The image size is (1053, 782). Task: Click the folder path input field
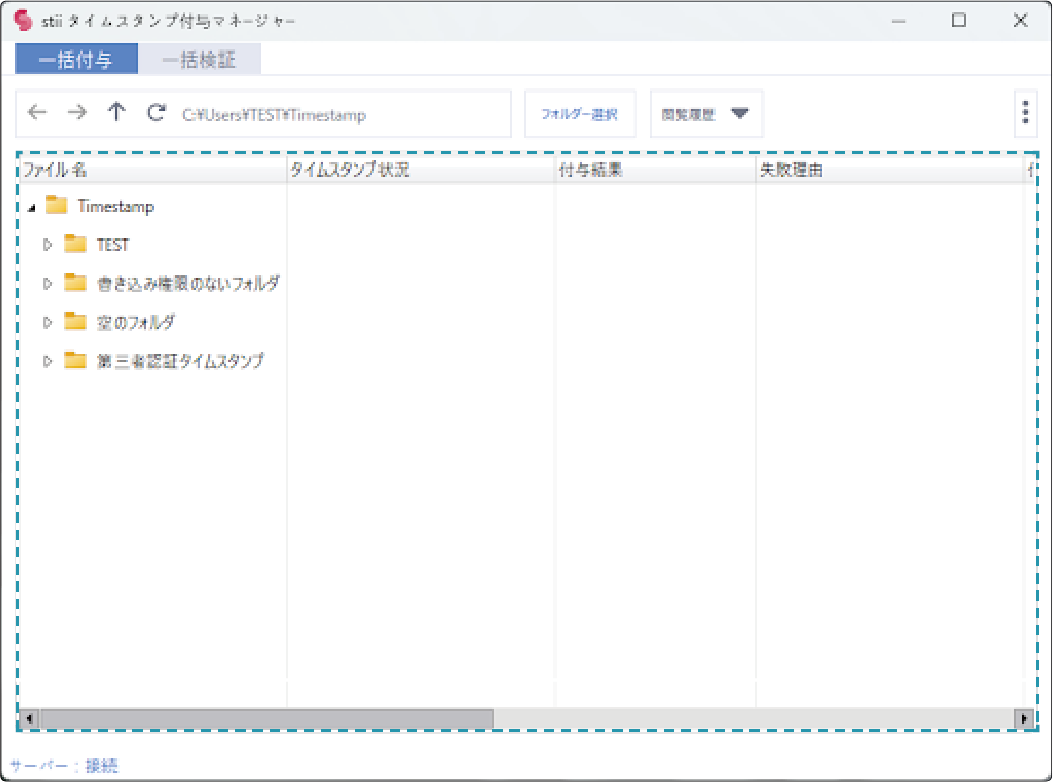pyautogui.click(x=340, y=114)
